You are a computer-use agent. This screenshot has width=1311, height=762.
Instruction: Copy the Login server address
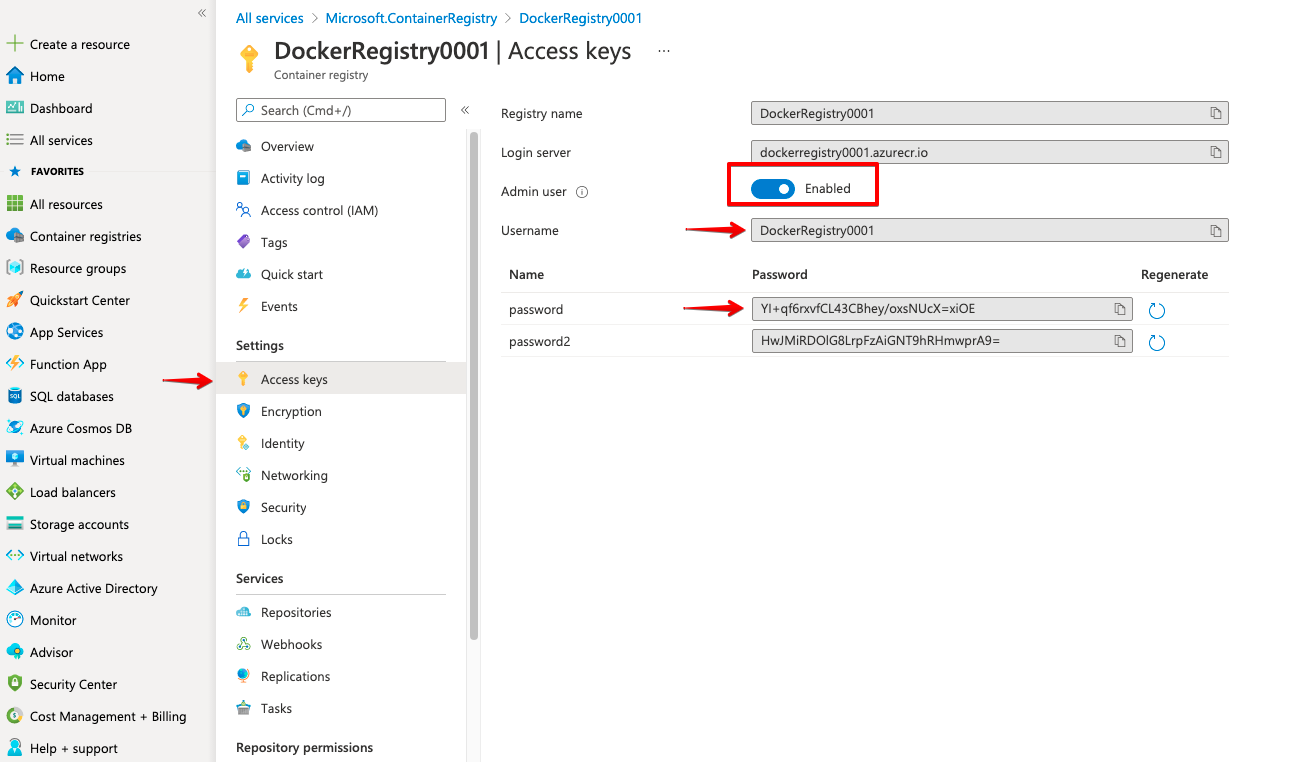pos(1215,153)
